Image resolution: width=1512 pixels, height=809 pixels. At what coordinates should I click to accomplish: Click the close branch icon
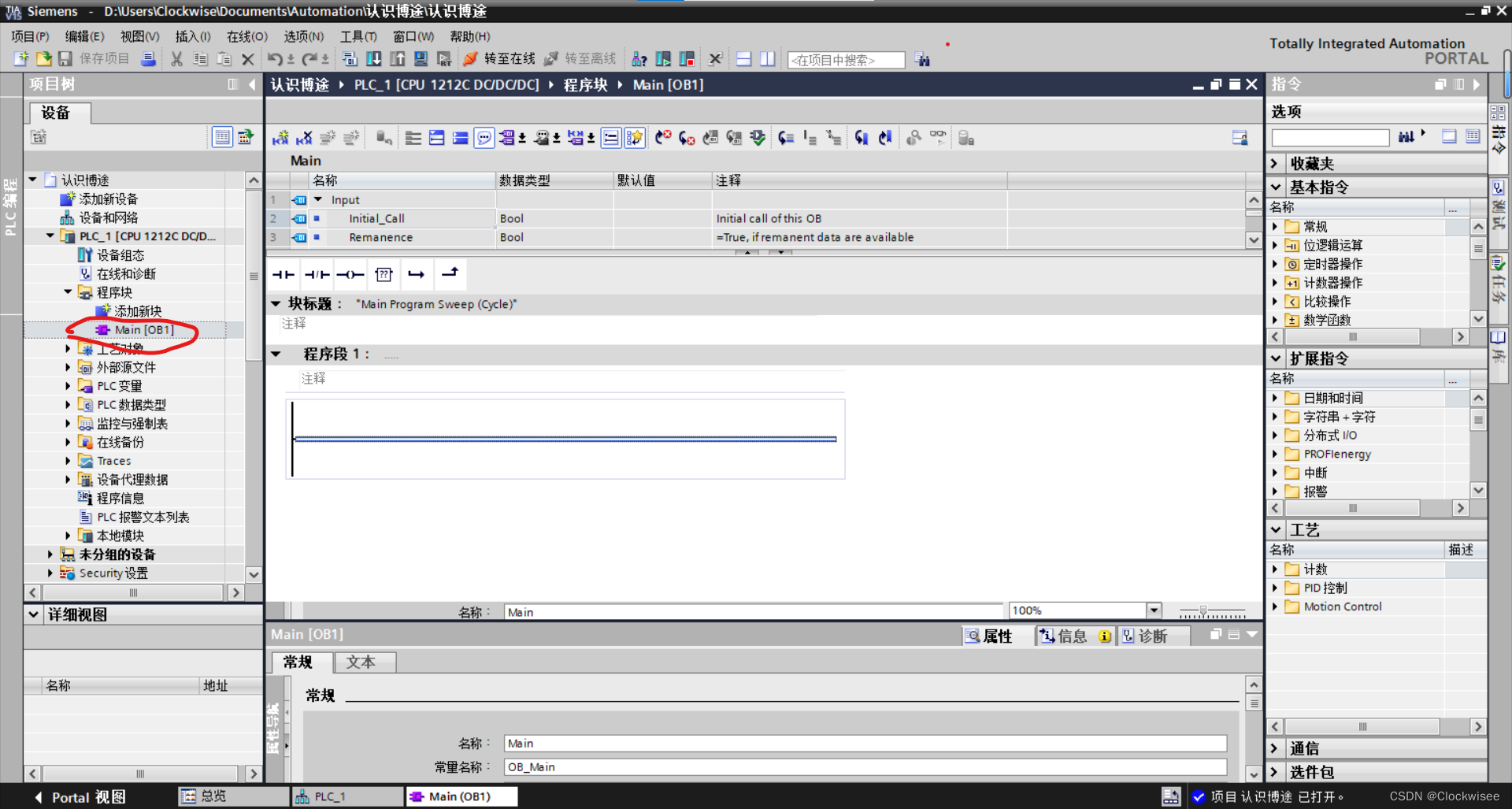click(450, 273)
